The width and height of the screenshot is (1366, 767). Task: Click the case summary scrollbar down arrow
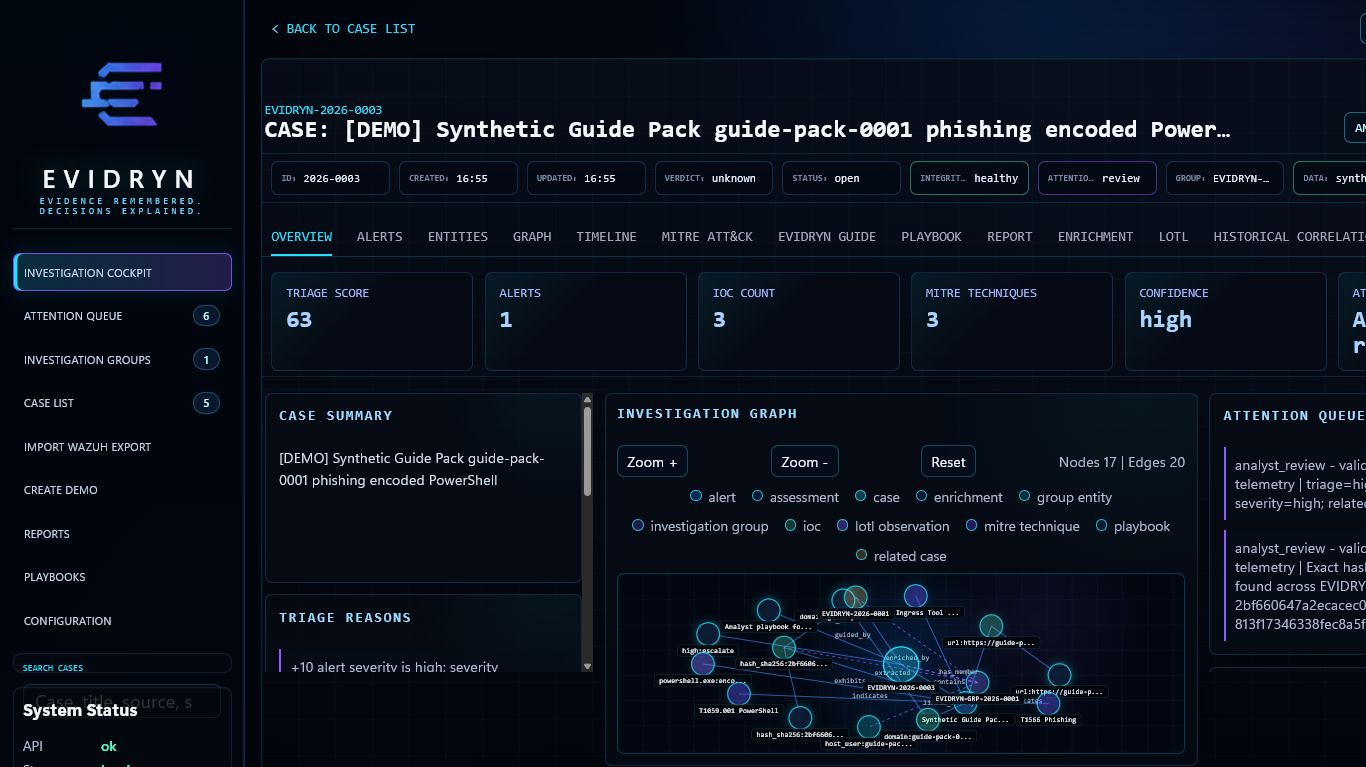tap(587, 666)
